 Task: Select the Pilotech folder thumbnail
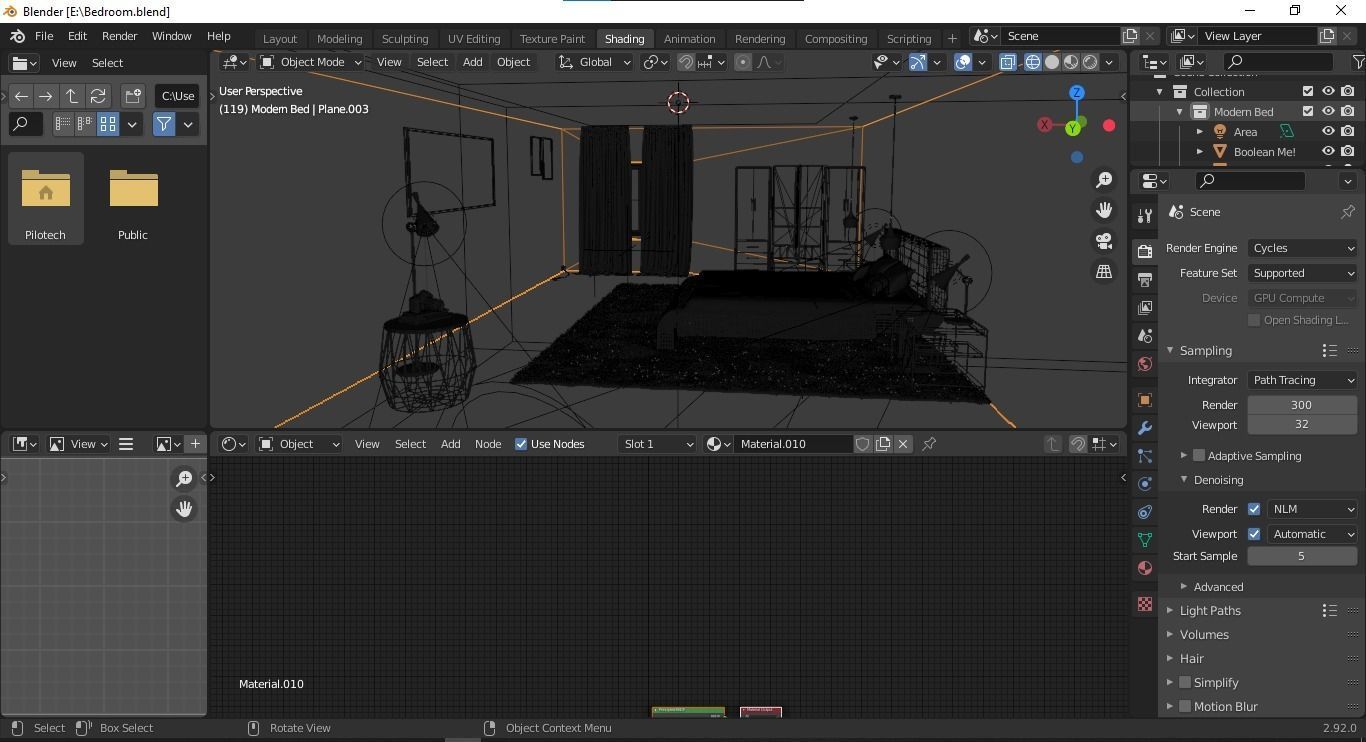(x=46, y=199)
